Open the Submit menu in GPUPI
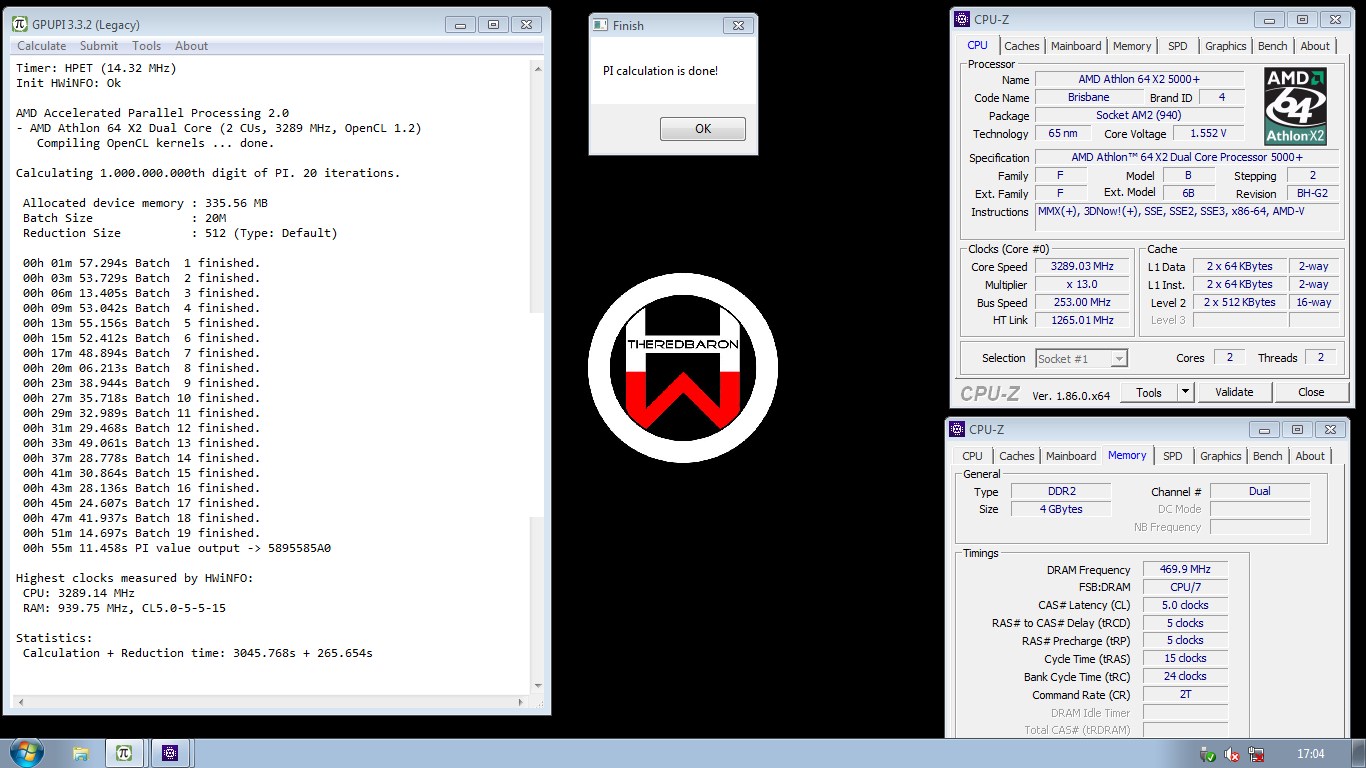This screenshot has height=768, width=1366. point(99,46)
